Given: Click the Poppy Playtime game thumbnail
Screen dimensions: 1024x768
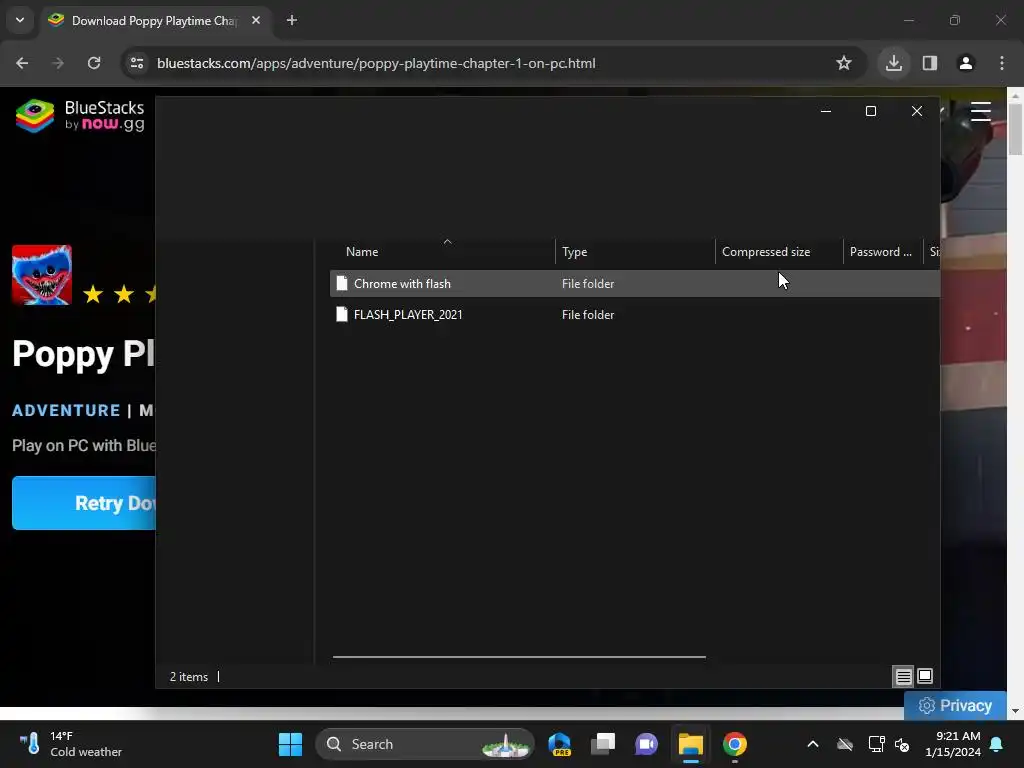Looking at the screenshot, I should [x=42, y=275].
